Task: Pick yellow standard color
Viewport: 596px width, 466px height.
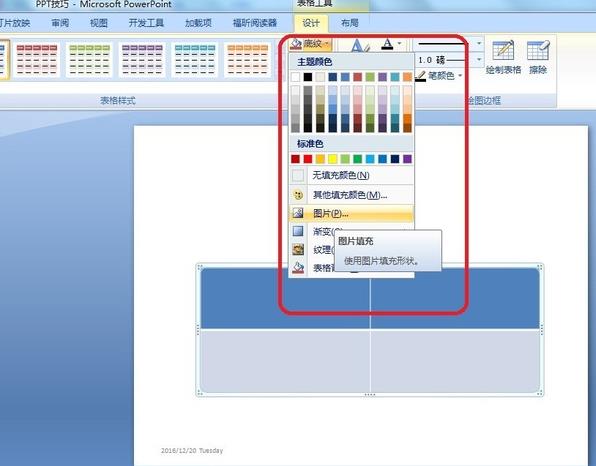Action: [333, 159]
